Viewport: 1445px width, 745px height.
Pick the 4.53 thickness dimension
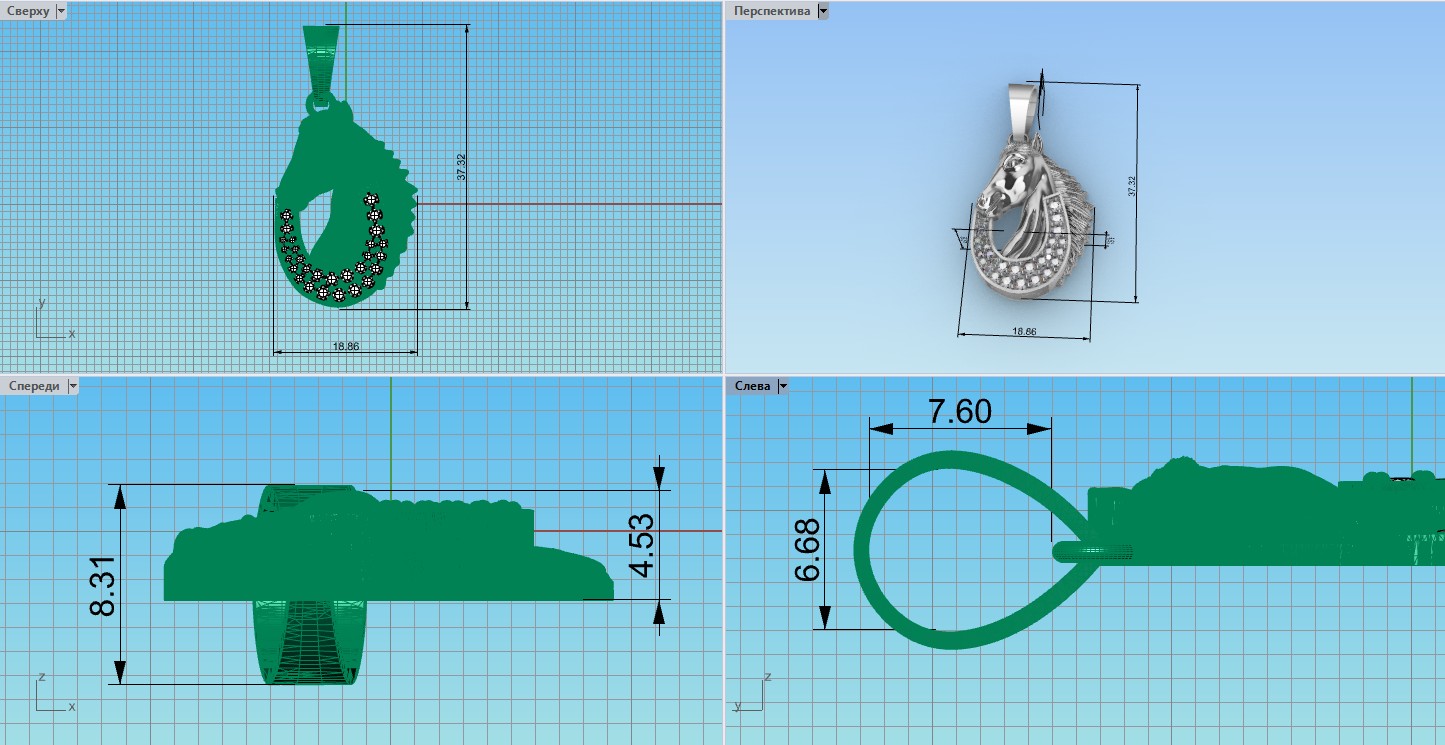pos(641,545)
